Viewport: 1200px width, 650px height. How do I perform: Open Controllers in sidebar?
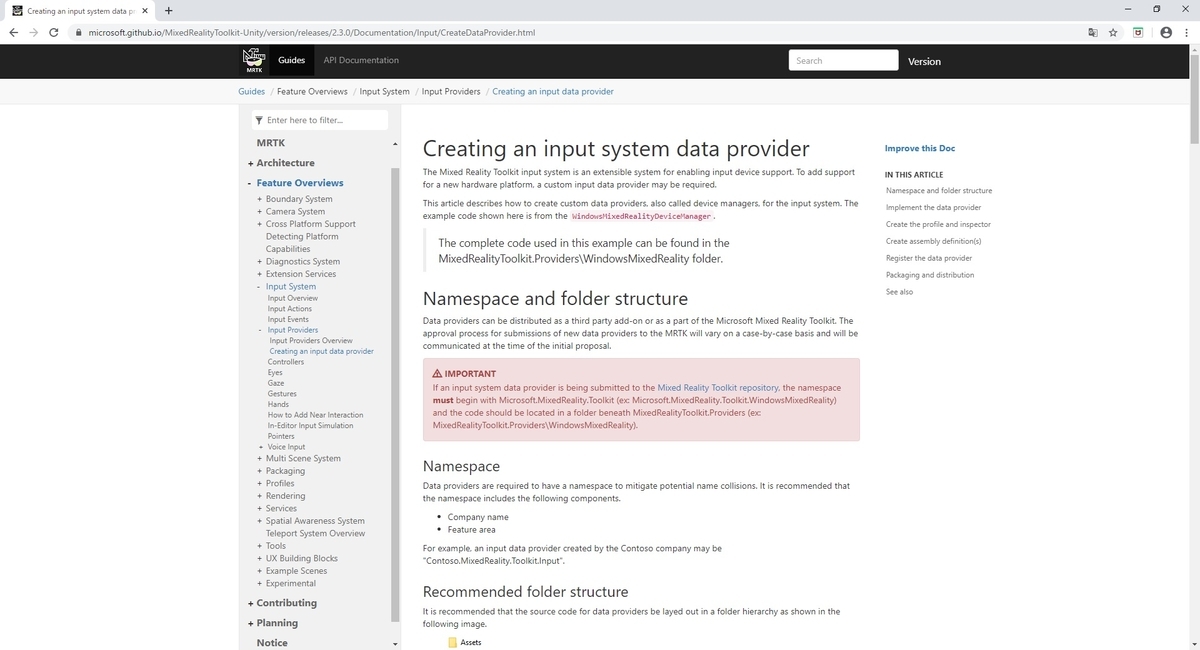pos(286,362)
